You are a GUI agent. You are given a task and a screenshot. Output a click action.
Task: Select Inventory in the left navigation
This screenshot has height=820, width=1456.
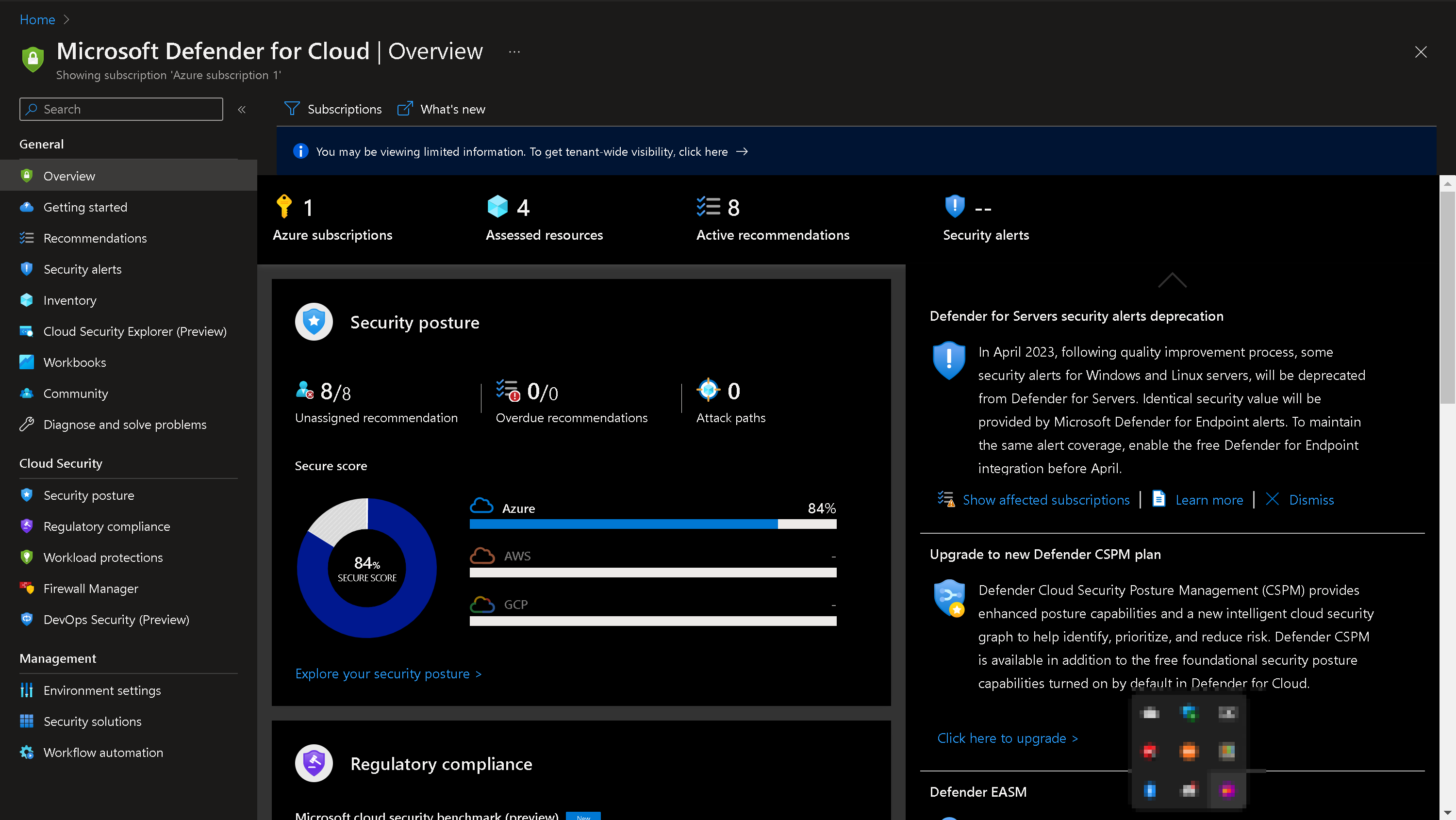[69, 300]
